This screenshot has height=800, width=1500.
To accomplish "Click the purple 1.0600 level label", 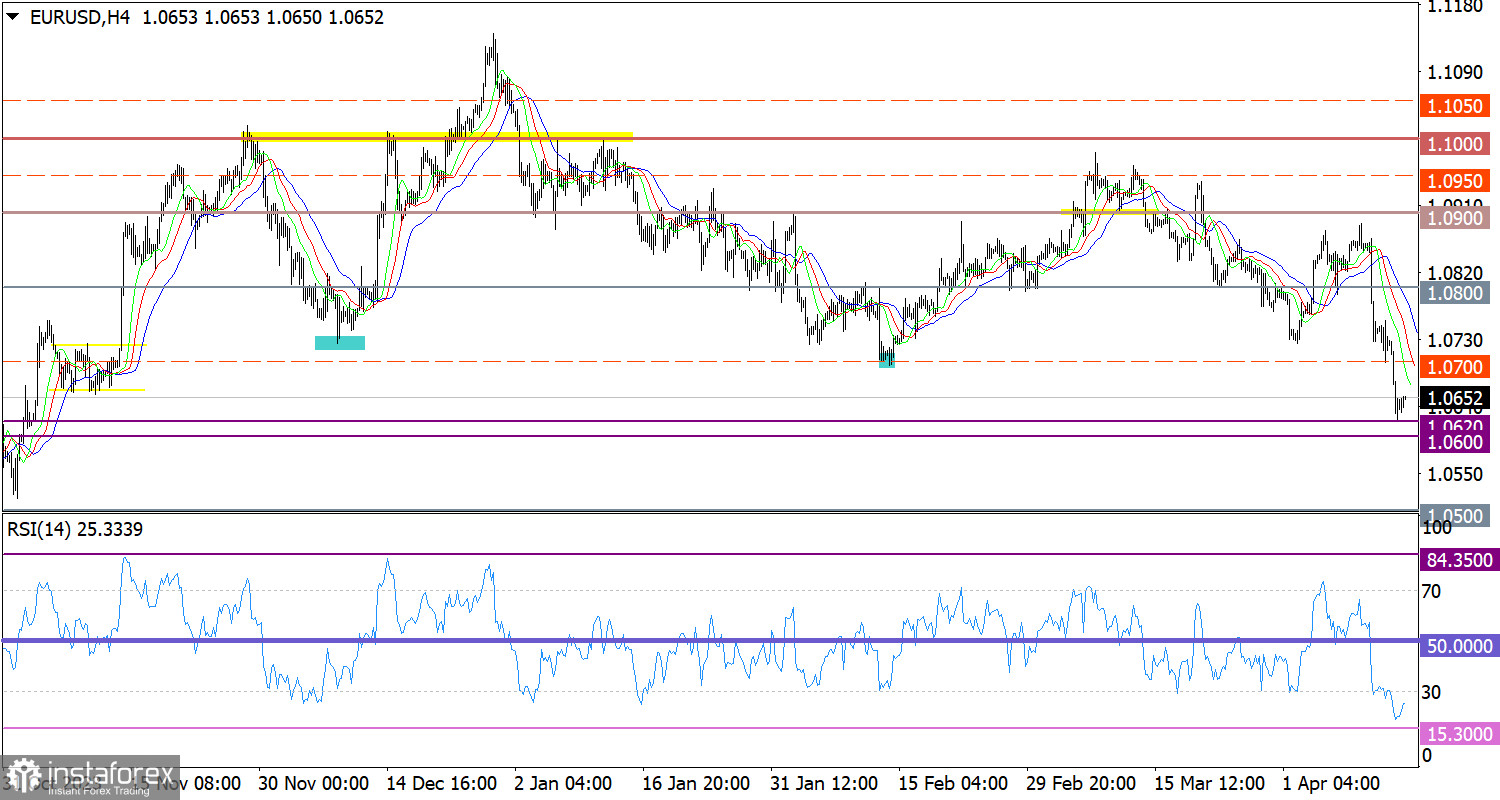I will click(x=1457, y=441).
